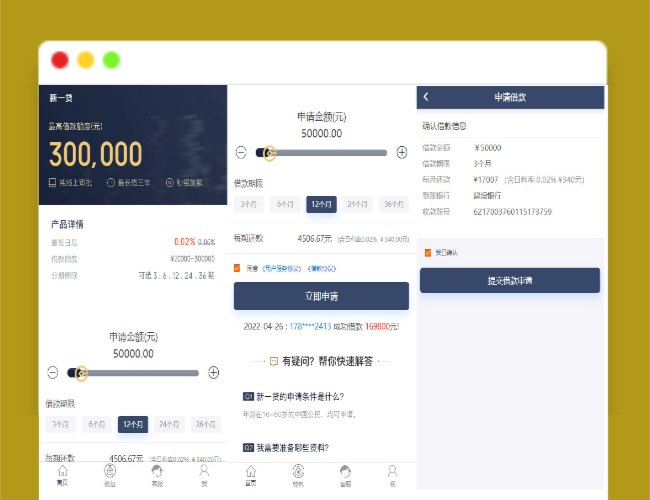The width and height of the screenshot is (650, 500).
Task: Select 6个月 term on left screen
Action: [97, 424]
